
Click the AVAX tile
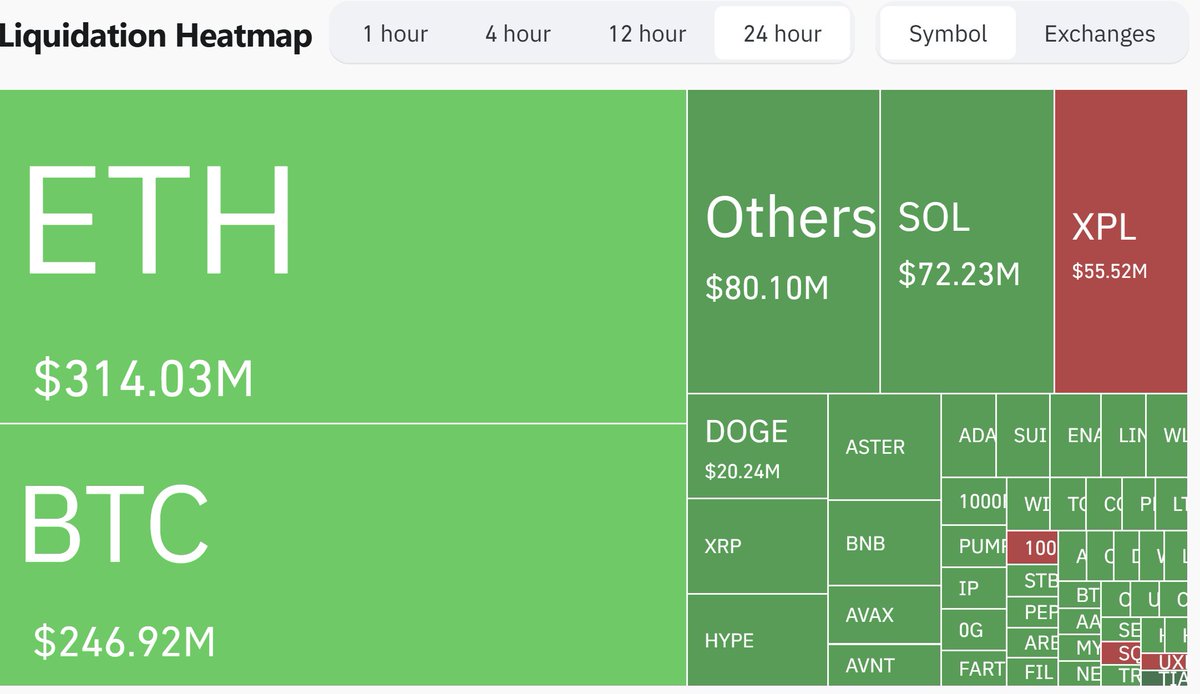[x=884, y=615]
